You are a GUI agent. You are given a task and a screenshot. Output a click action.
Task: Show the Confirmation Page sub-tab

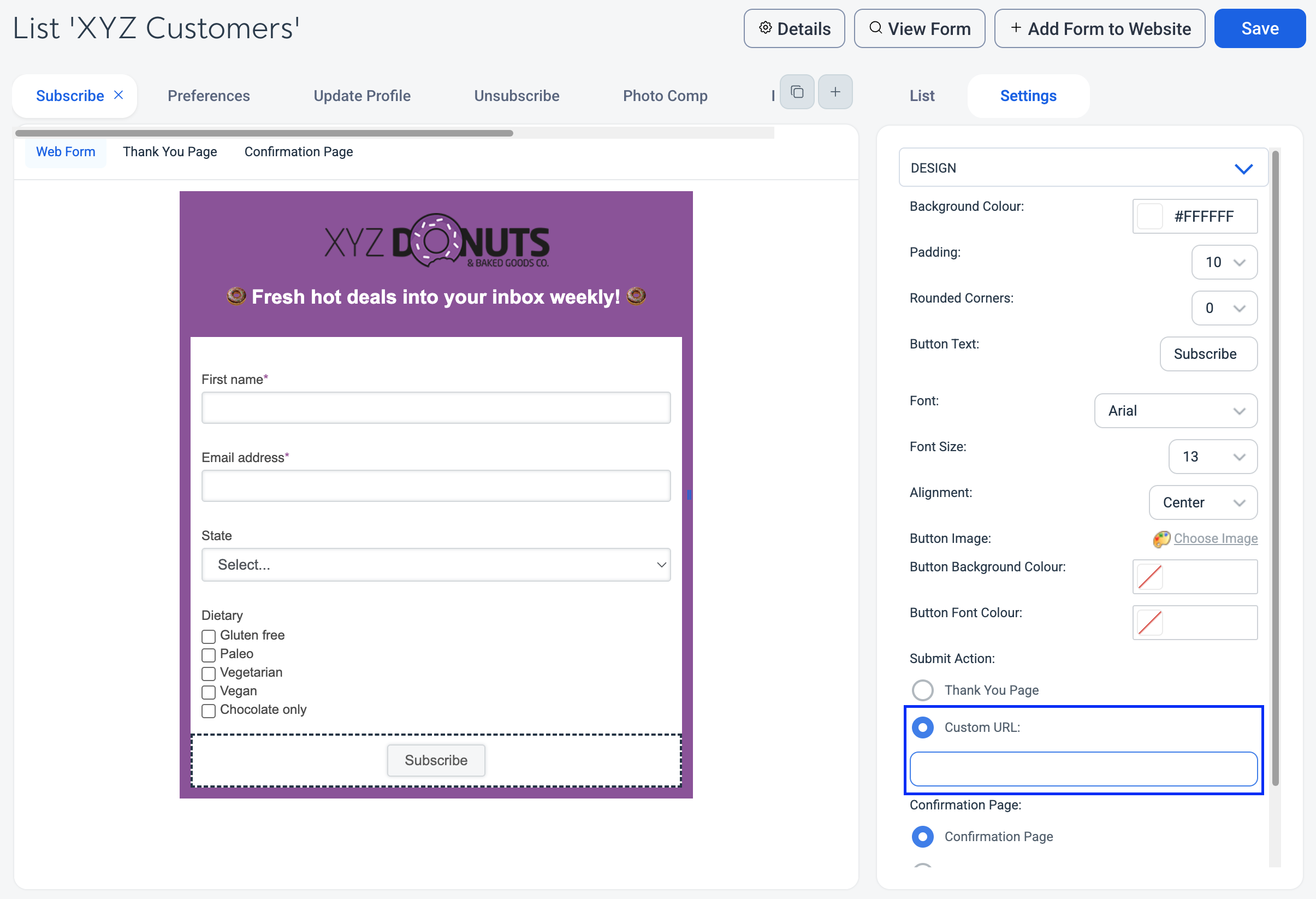(299, 152)
